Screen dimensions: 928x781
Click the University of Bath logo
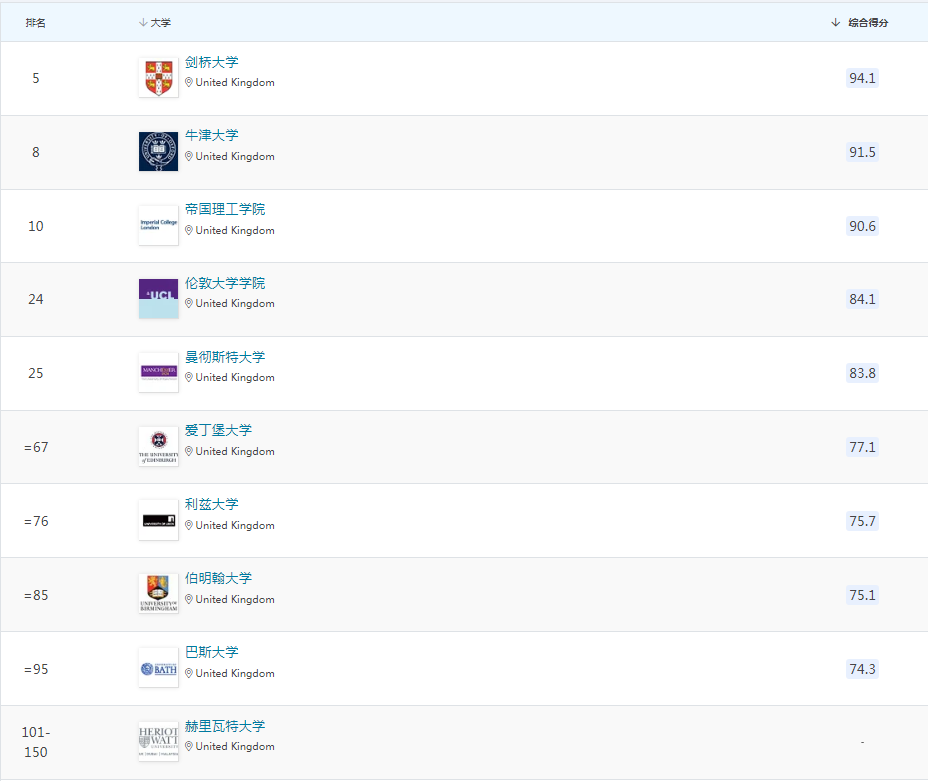click(x=158, y=669)
